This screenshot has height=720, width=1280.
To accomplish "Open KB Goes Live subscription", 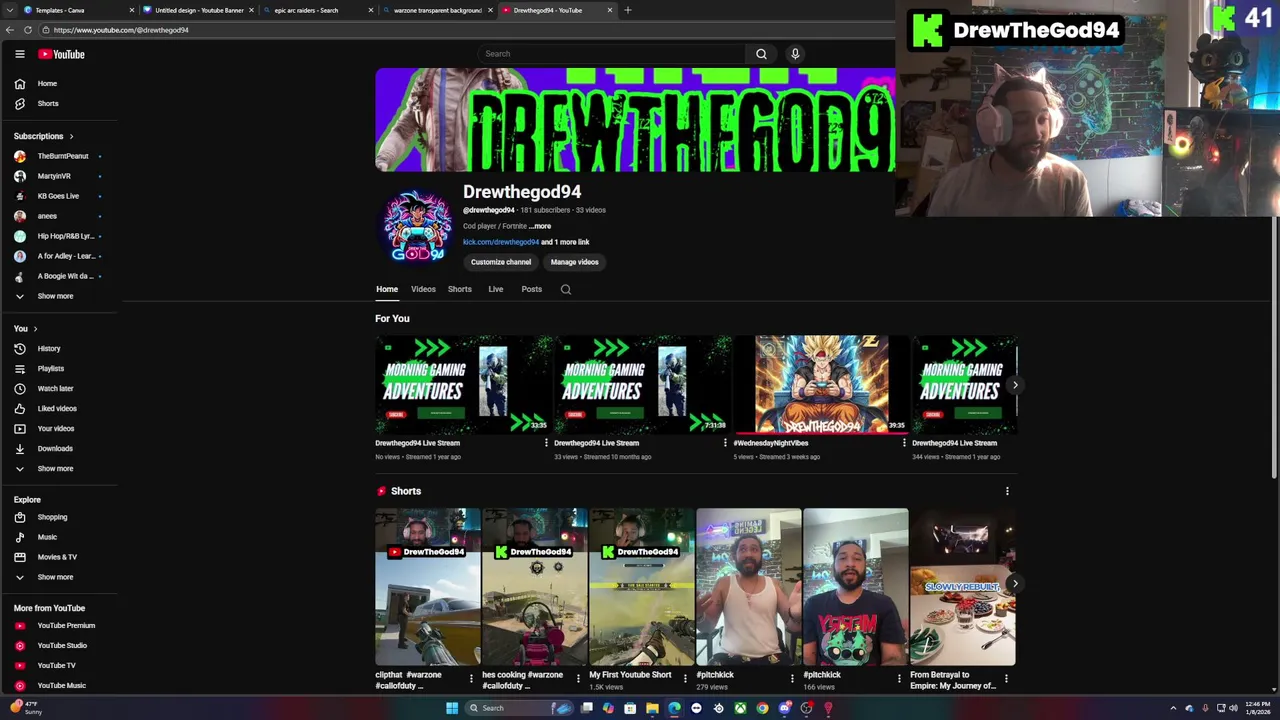I will pyautogui.click(x=59, y=196).
